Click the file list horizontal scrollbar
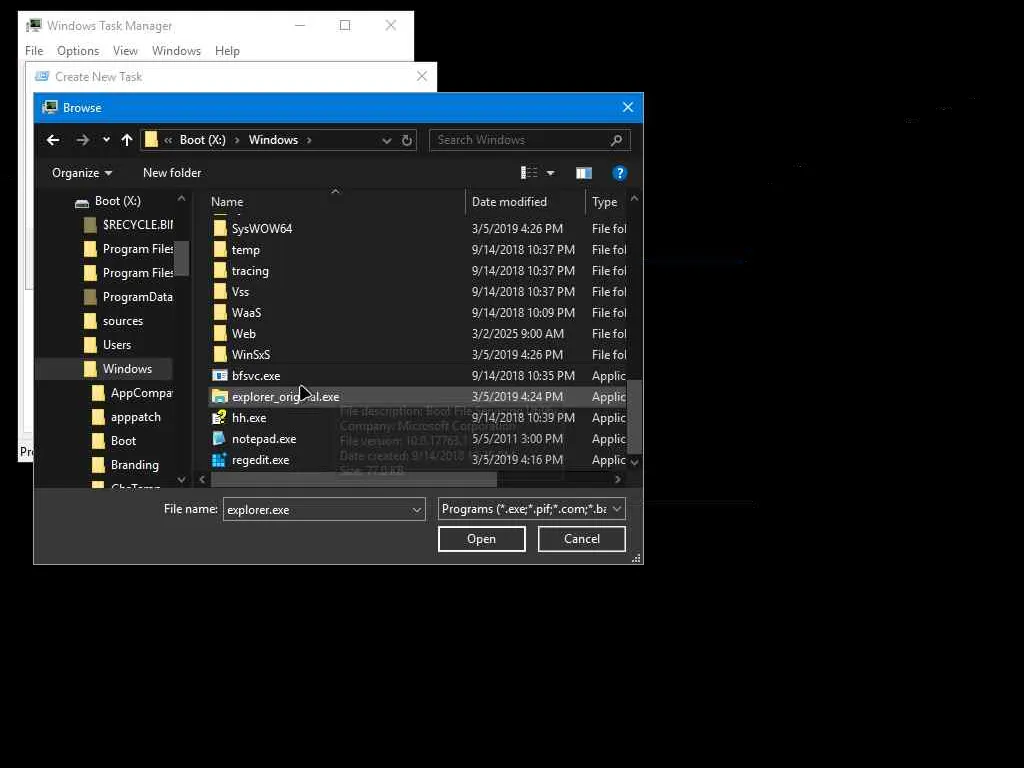This screenshot has height=768, width=1024. [x=353, y=479]
